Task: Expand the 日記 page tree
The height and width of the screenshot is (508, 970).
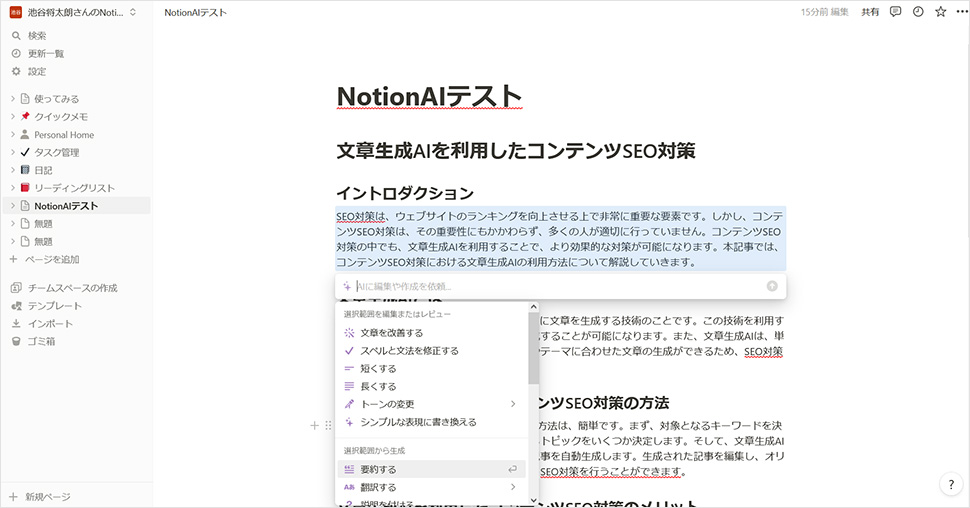Action: click(12, 170)
